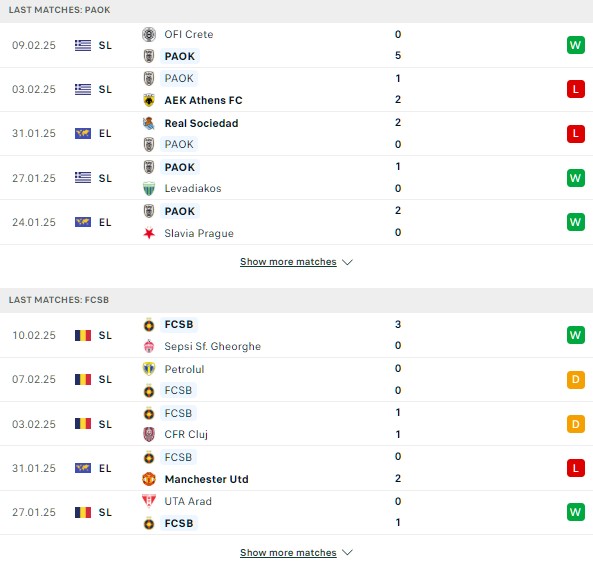593x570 pixels.
Task: Click the red L badge for Real Sociedad match
Action: pyautogui.click(x=576, y=134)
